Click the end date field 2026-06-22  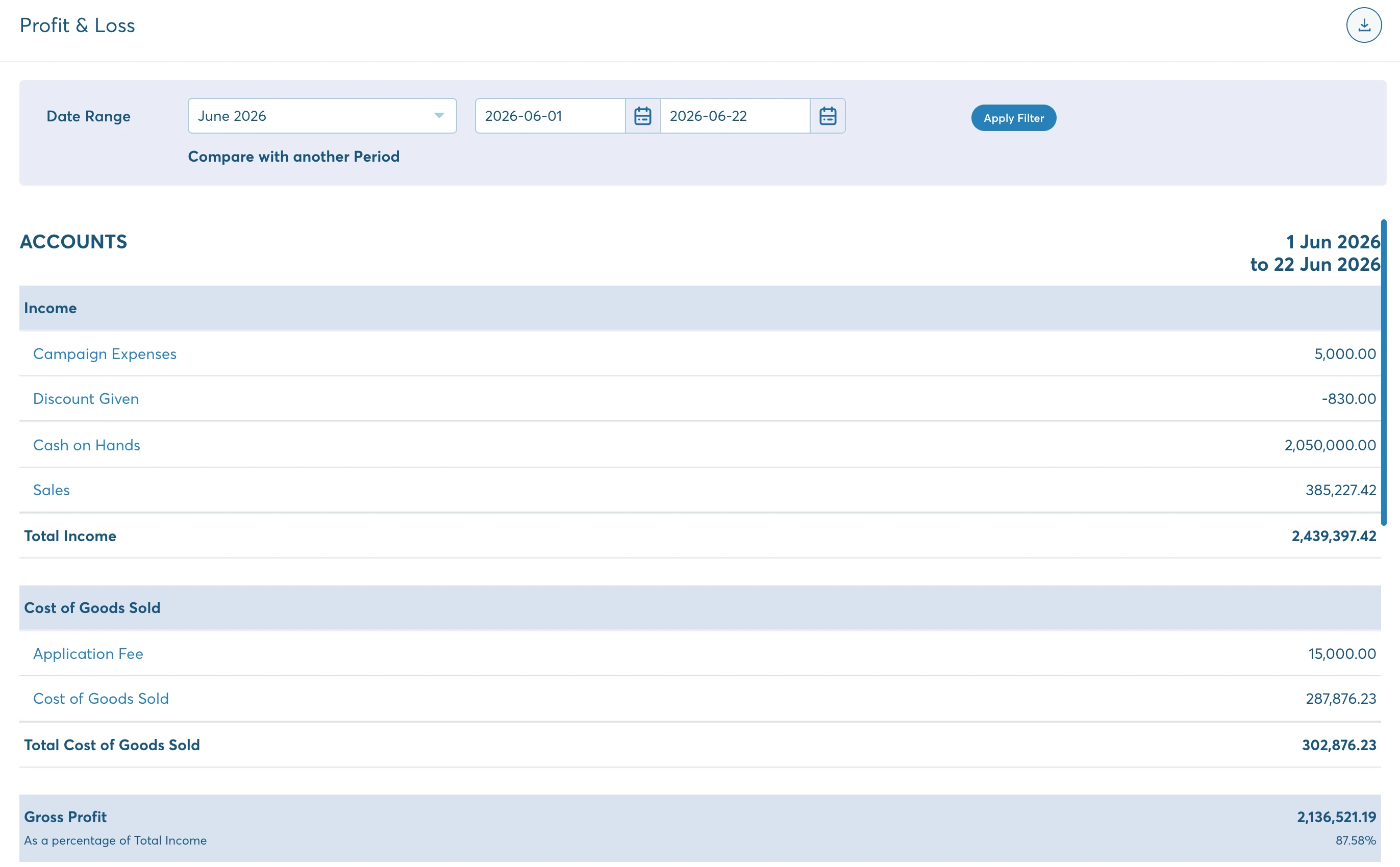tap(735, 116)
